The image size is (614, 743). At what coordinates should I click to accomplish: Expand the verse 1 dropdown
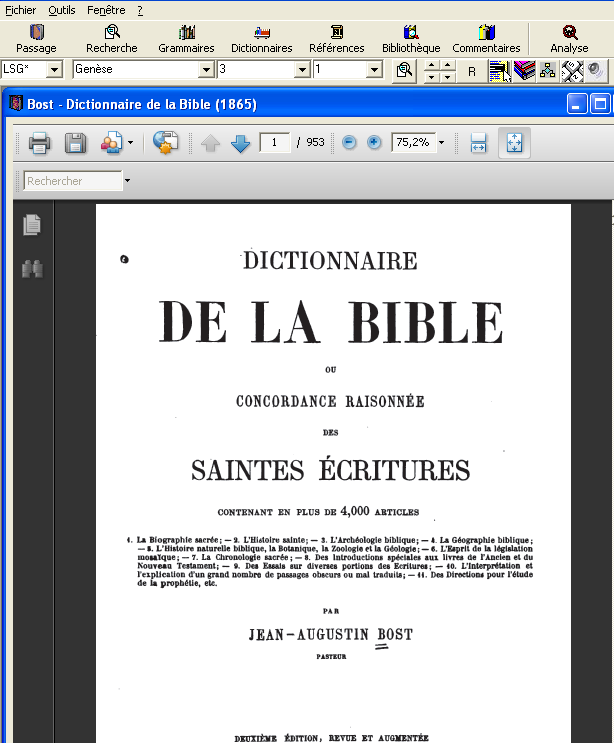374,70
